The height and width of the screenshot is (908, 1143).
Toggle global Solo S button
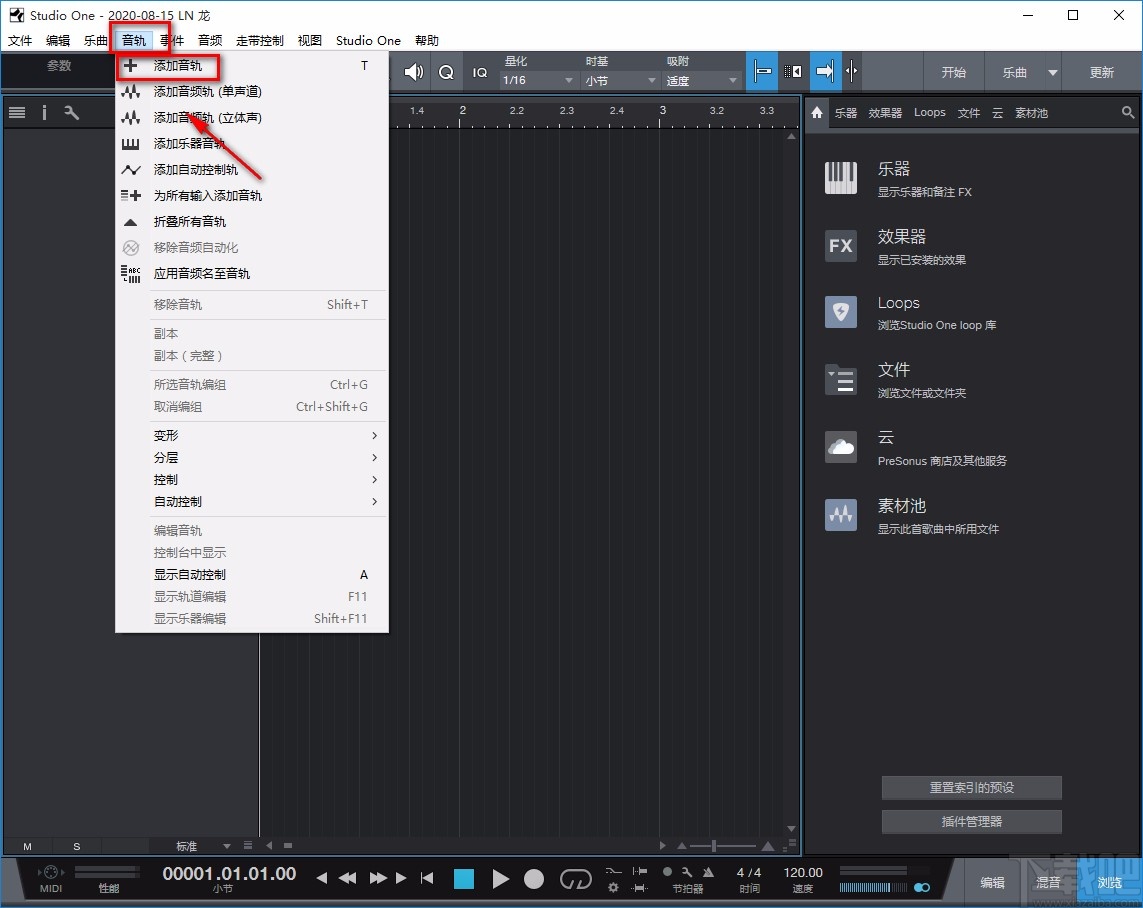click(77, 846)
